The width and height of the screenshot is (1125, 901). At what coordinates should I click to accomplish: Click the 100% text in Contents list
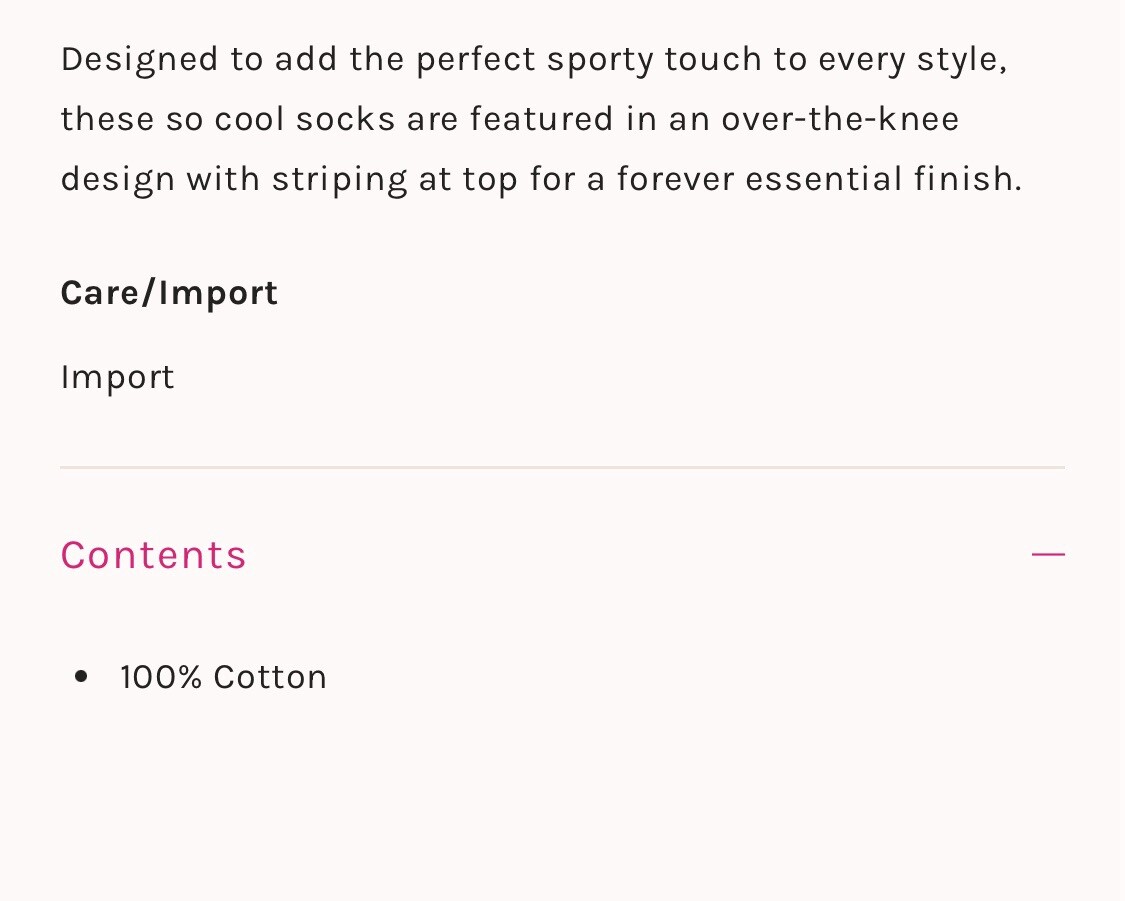click(161, 677)
